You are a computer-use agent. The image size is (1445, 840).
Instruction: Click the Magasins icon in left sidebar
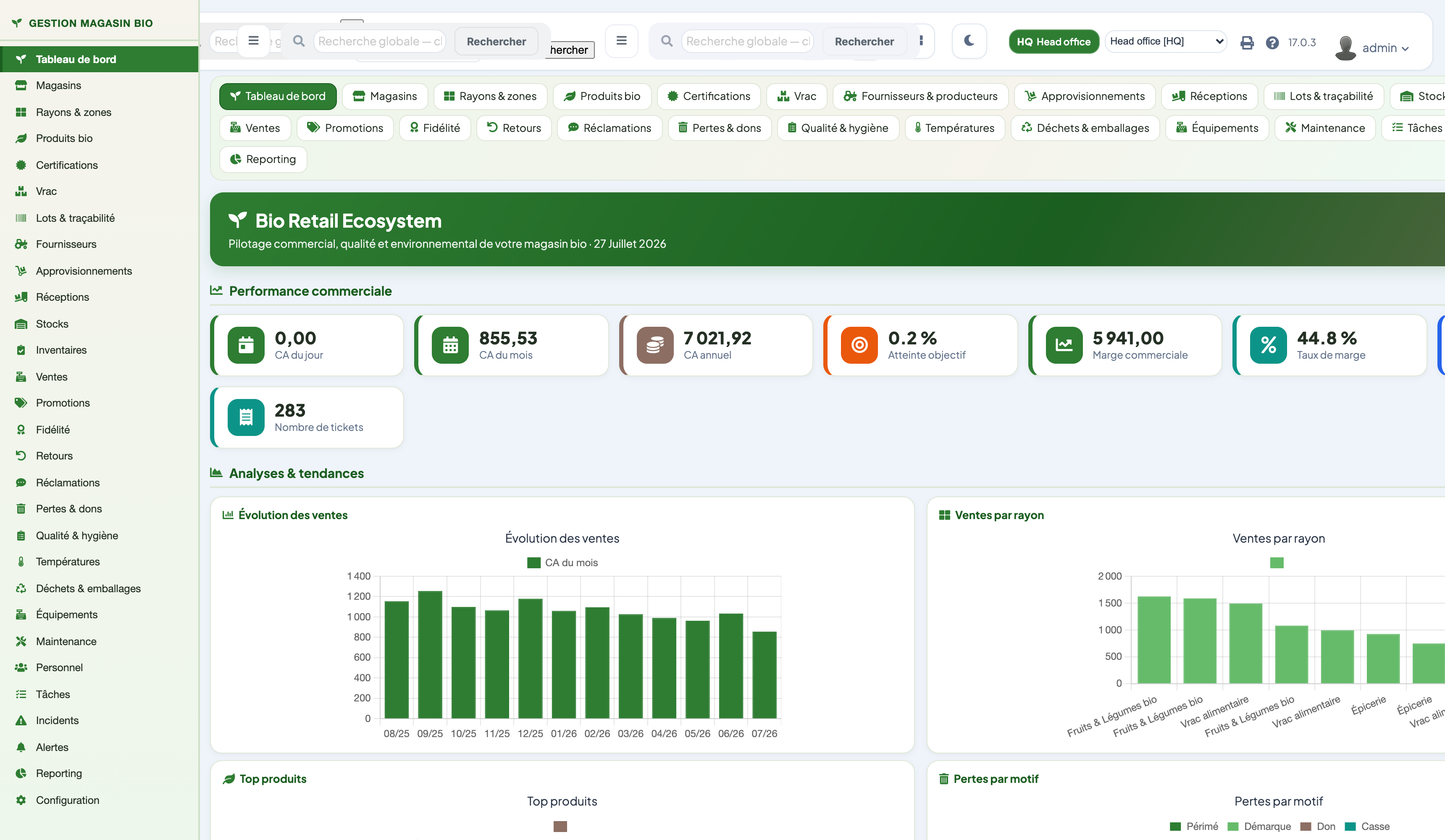[20, 86]
